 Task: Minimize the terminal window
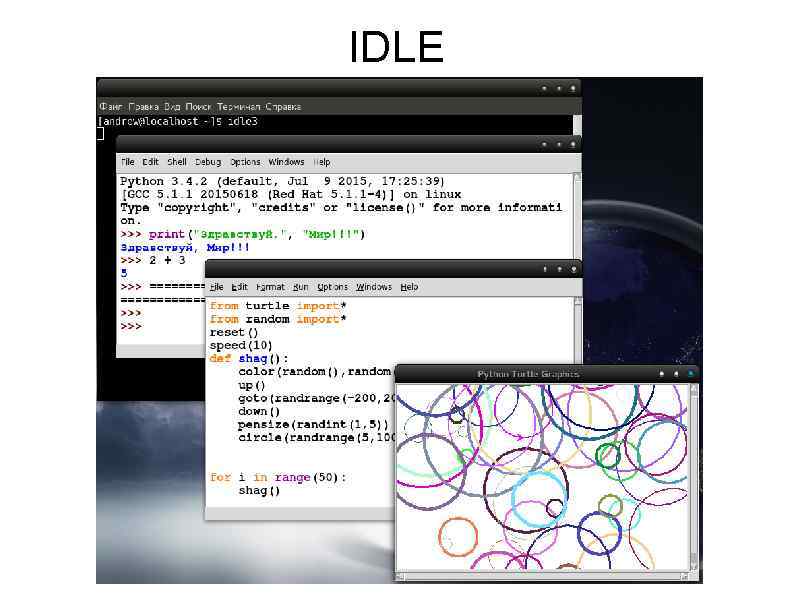click(544, 88)
